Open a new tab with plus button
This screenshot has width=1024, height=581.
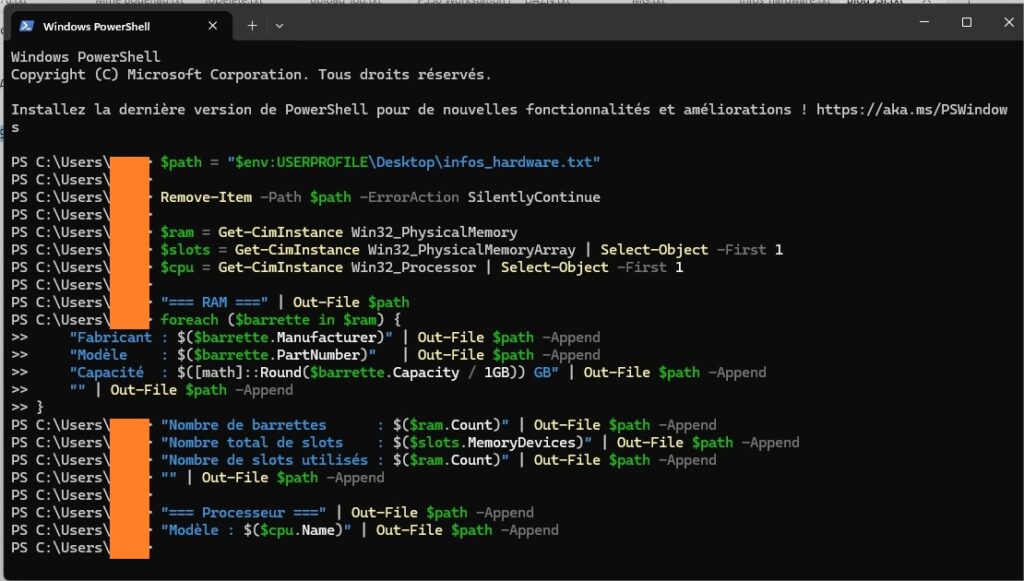pyautogui.click(x=252, y=26)
